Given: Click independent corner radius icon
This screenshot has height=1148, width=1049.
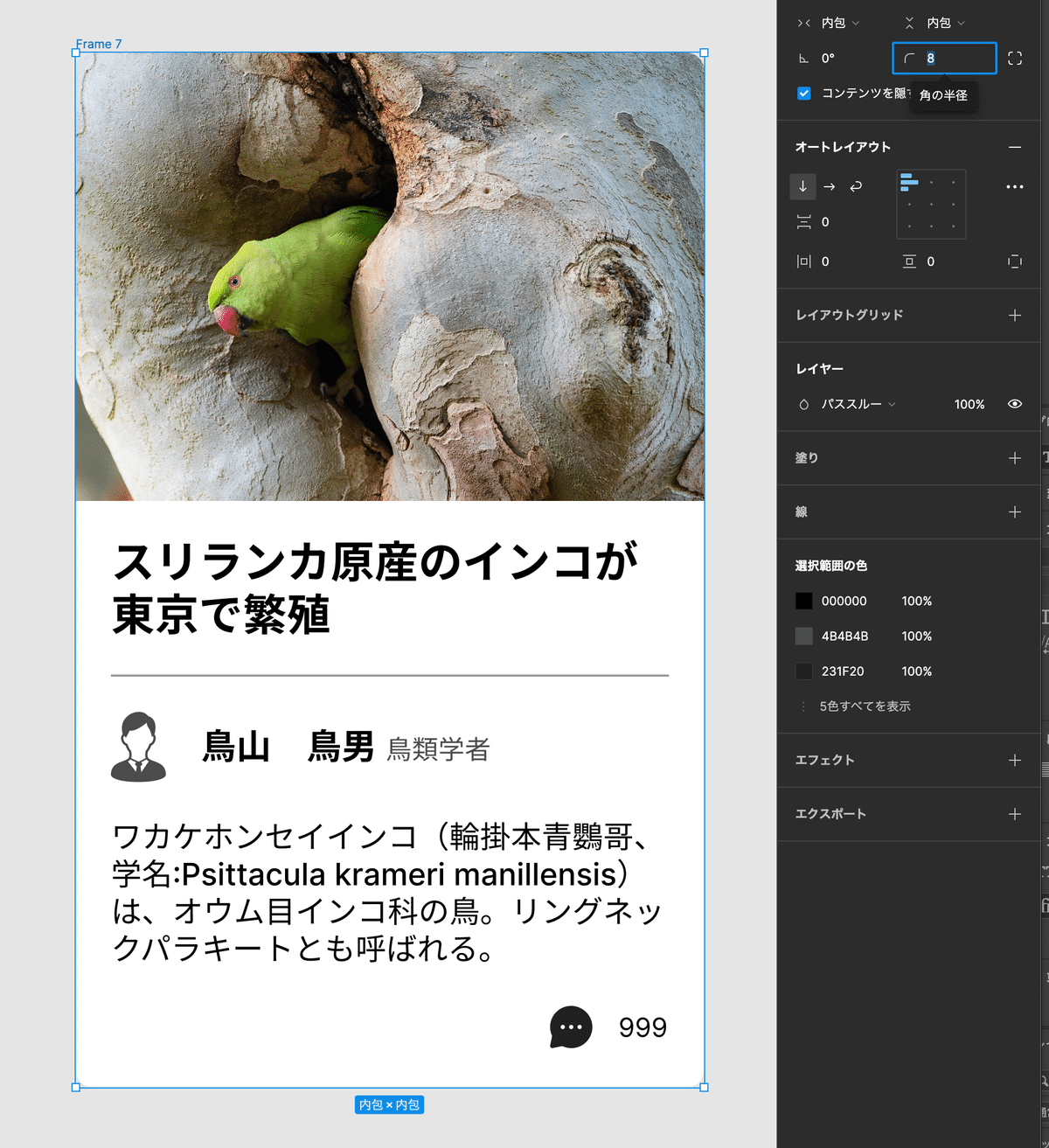Looking at the screenshot, I should tap(1014, 59).
